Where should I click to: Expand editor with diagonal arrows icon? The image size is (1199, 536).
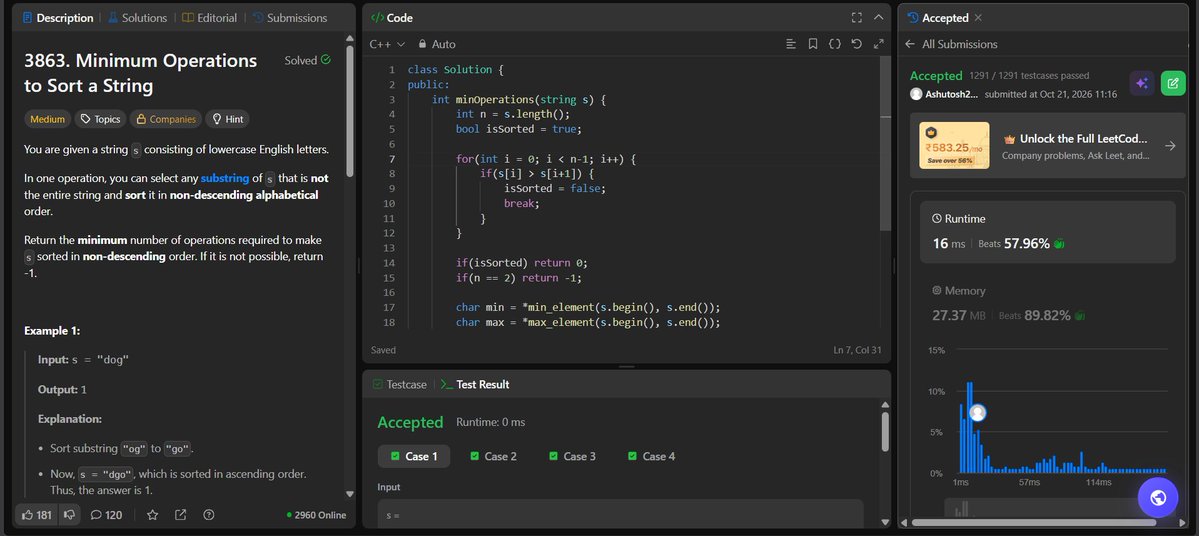click(879, 44)
